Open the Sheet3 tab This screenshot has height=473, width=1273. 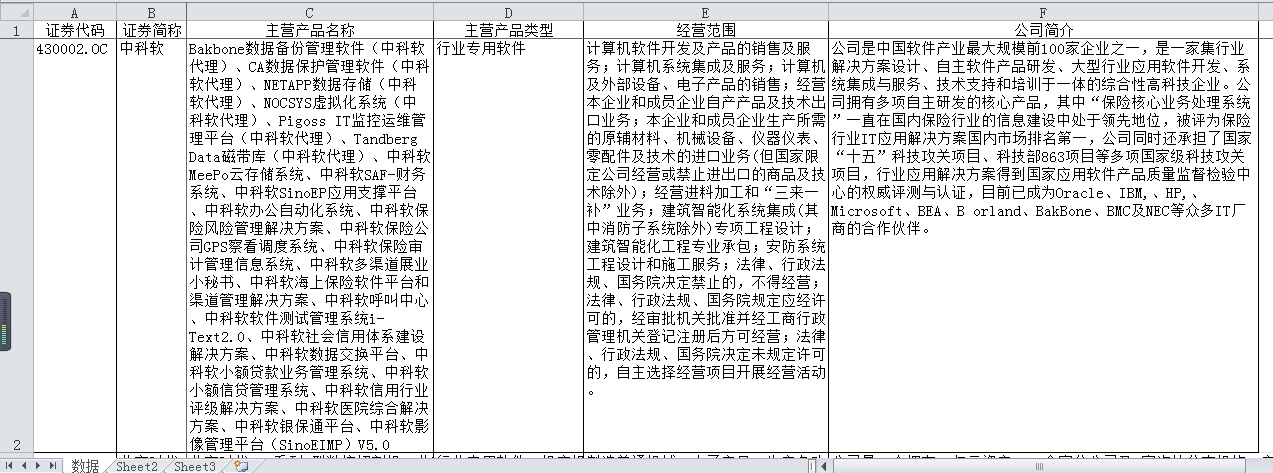(195, 466)
